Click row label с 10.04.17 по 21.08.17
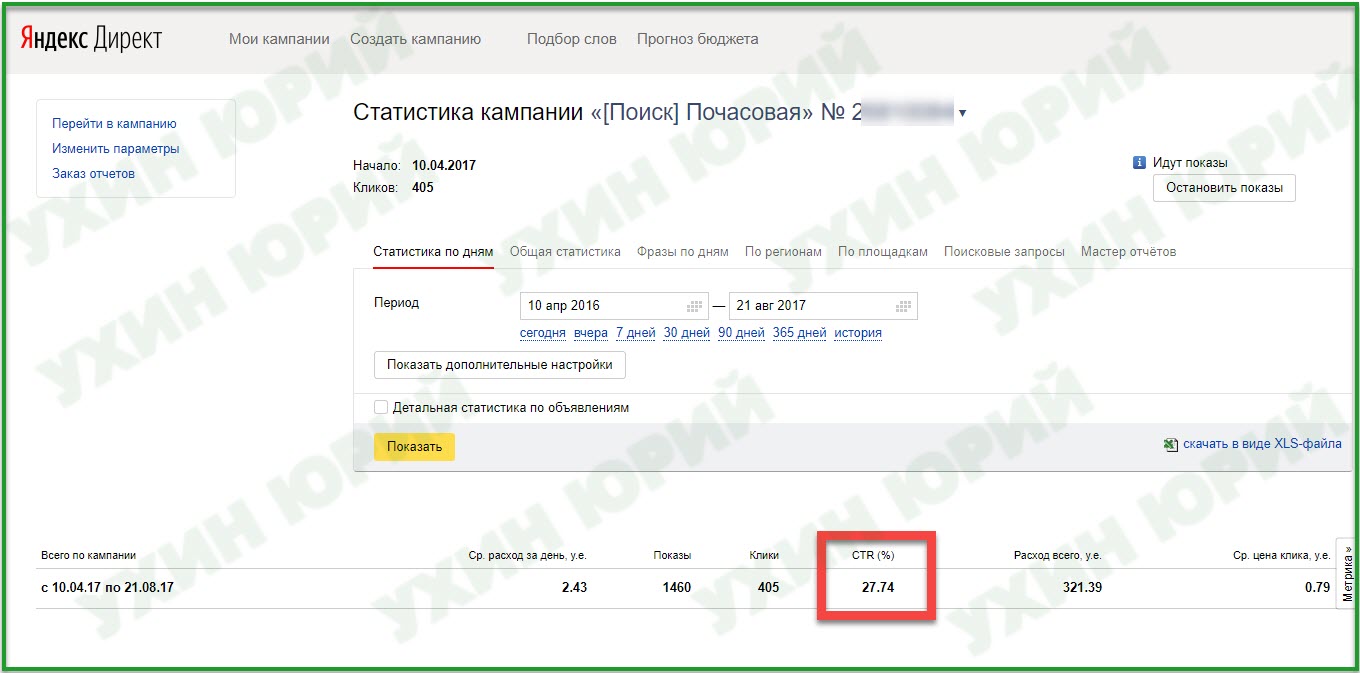This screenshot has height=673, width=1360. coord(107,587)
